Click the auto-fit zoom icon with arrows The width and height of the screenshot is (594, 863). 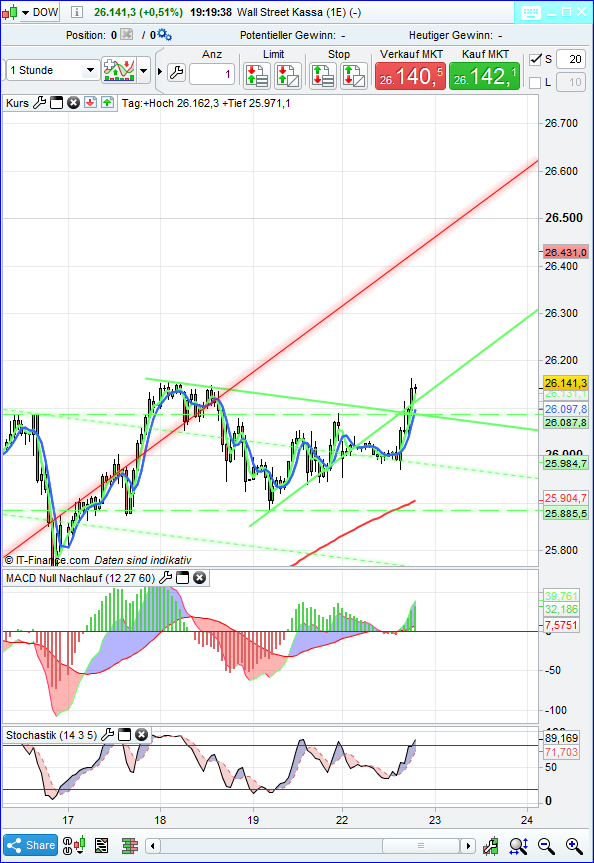(519, 845)
